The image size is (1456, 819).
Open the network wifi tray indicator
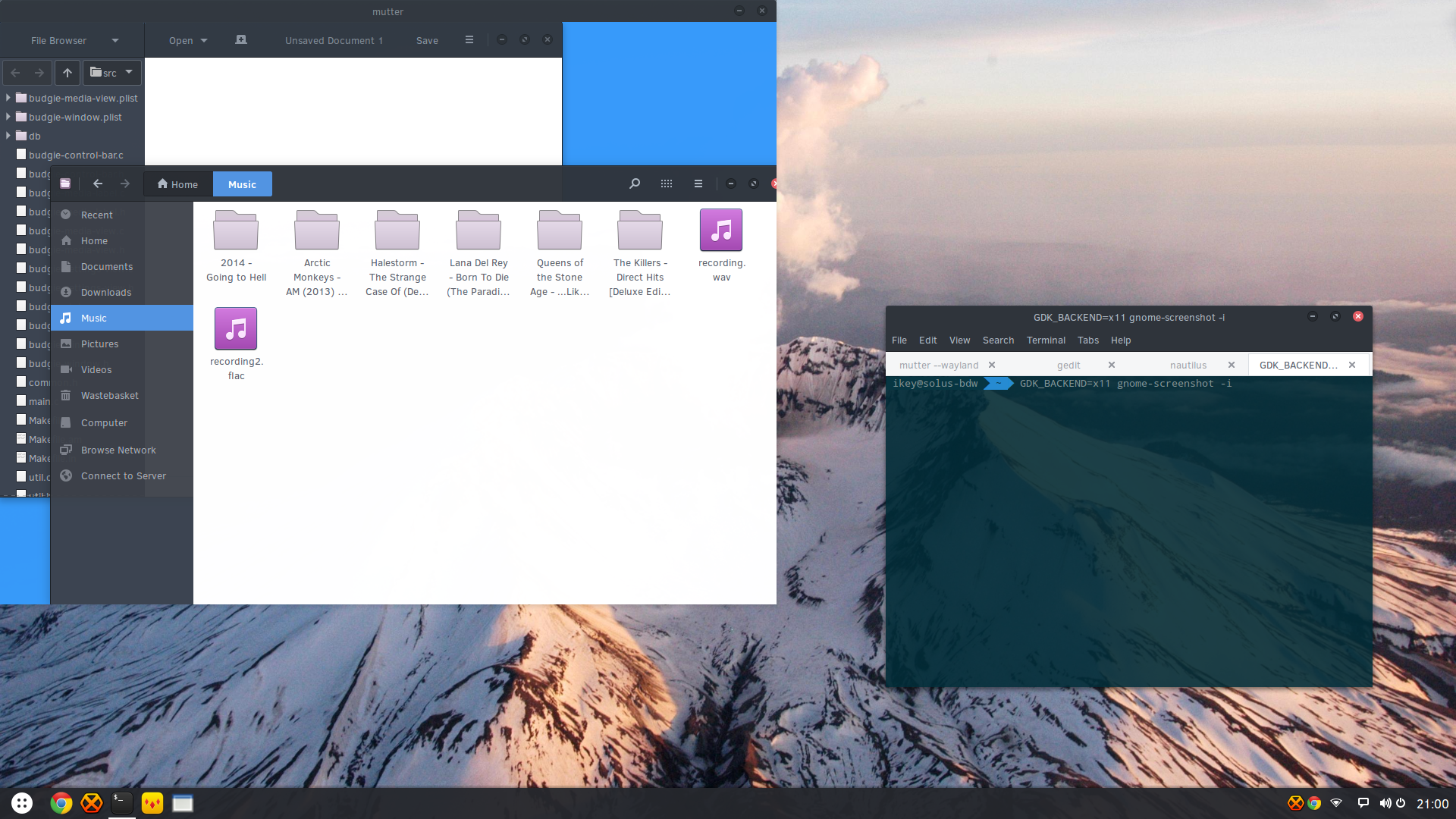[1336, 803]
